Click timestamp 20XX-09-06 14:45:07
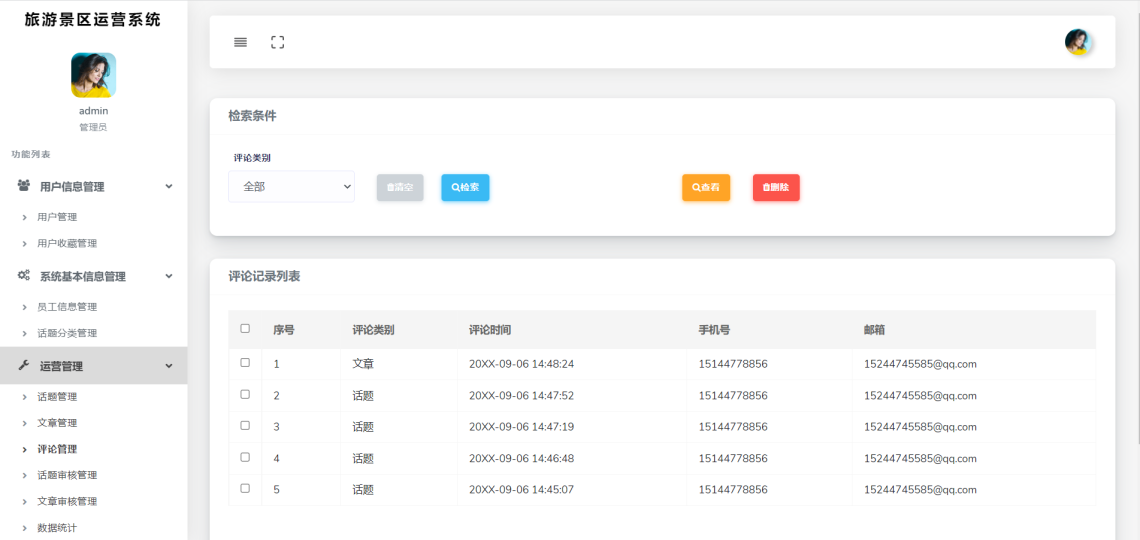 (522, 490)
